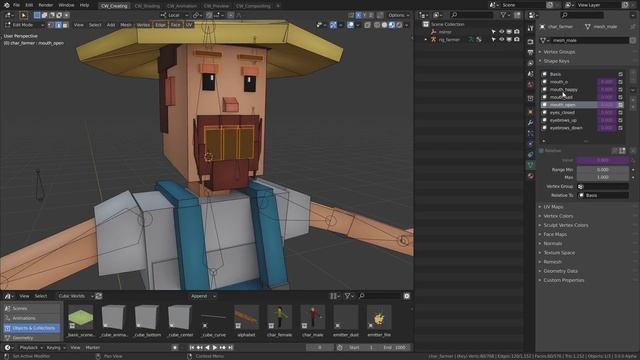The width and height of the screenshot is (640, 360).
Task: Open the File menu
Action: point(16,5)
